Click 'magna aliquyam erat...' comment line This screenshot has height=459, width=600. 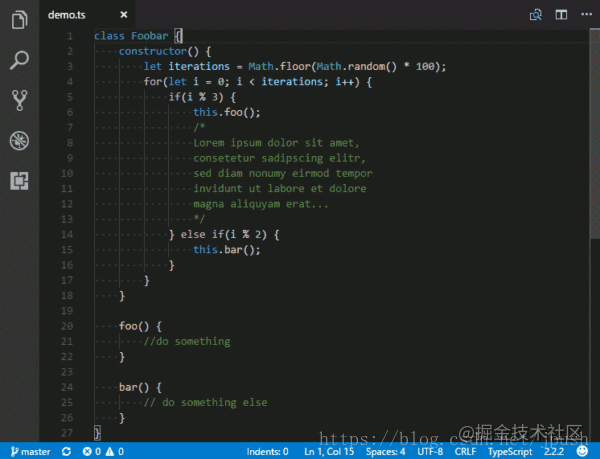coord(261,204)
